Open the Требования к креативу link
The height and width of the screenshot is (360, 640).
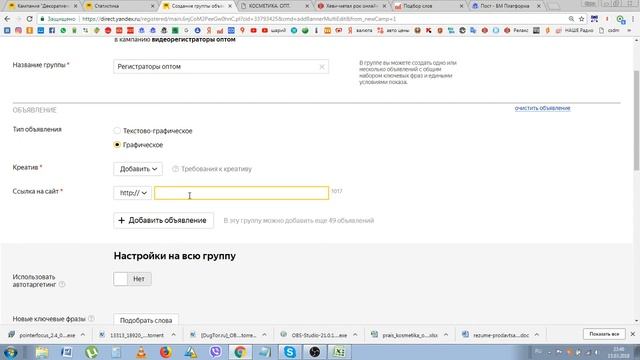[x=216, y=169]
